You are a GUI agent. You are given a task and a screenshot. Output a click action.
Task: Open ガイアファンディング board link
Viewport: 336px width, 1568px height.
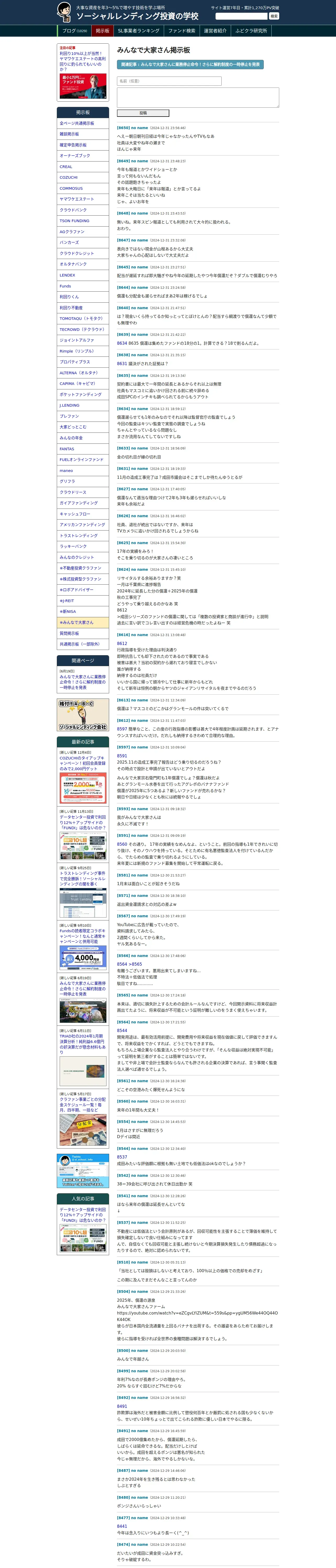[83, 503]
